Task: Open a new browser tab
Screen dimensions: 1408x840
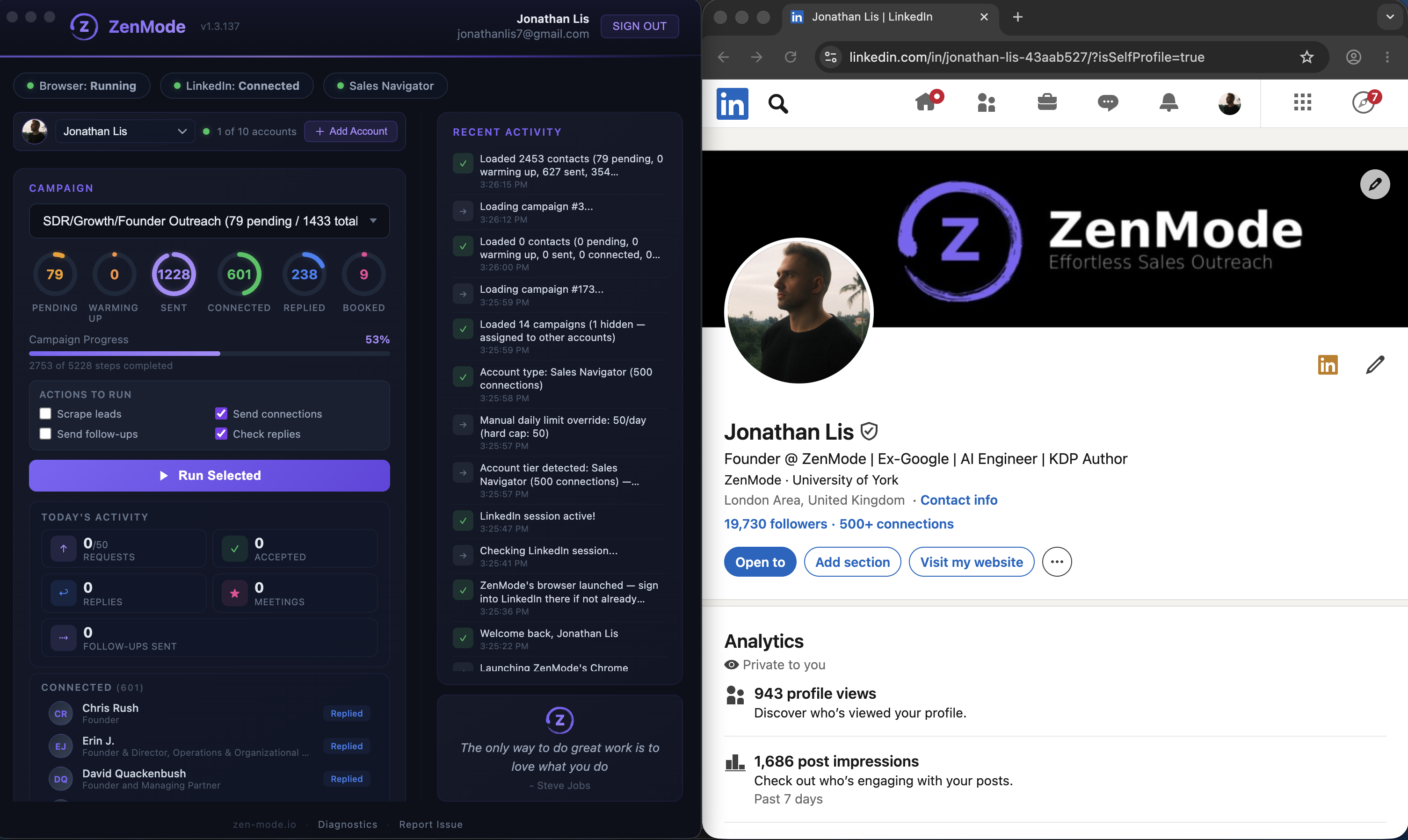Action: tap(1017, 17)
